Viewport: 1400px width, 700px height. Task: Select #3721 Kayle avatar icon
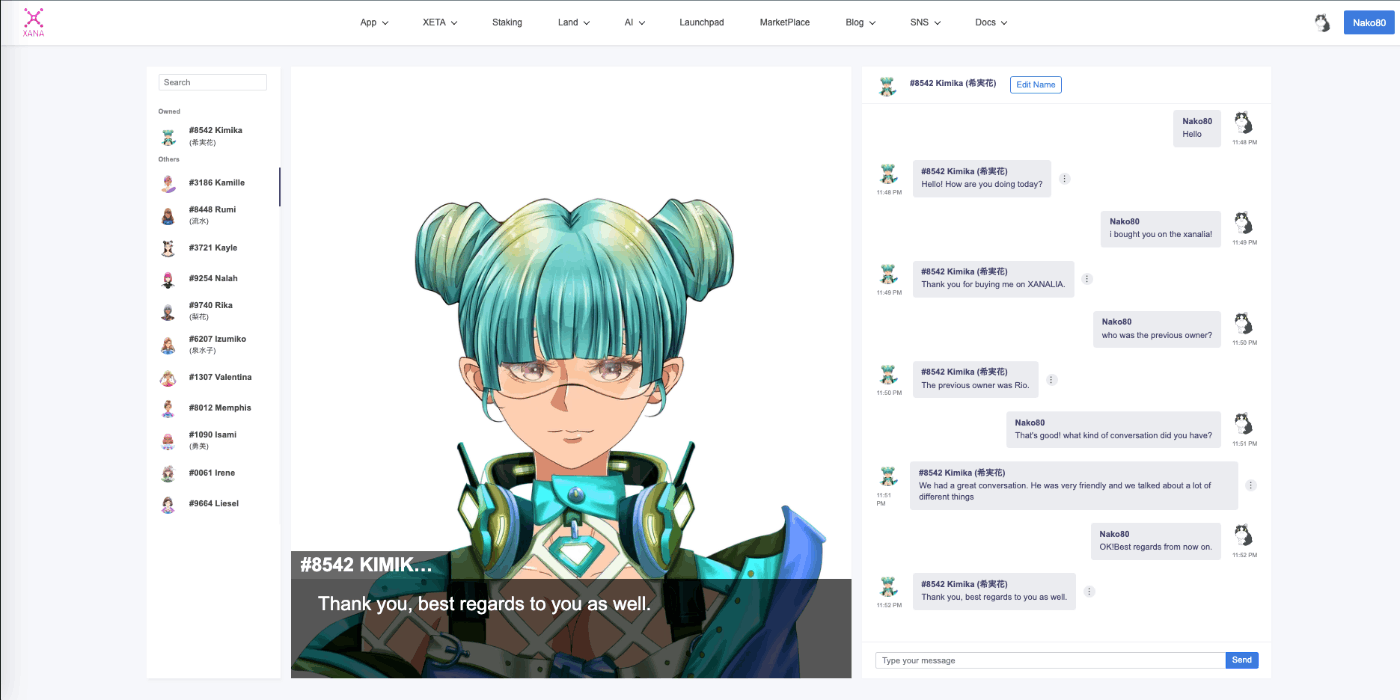(x=168, y=248)
